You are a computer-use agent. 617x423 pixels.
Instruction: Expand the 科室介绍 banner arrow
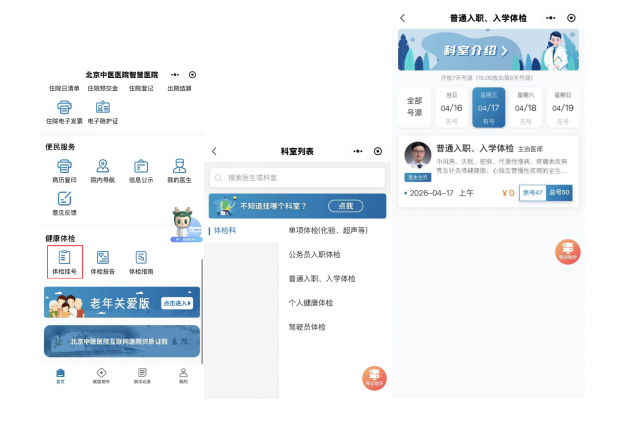504,50
